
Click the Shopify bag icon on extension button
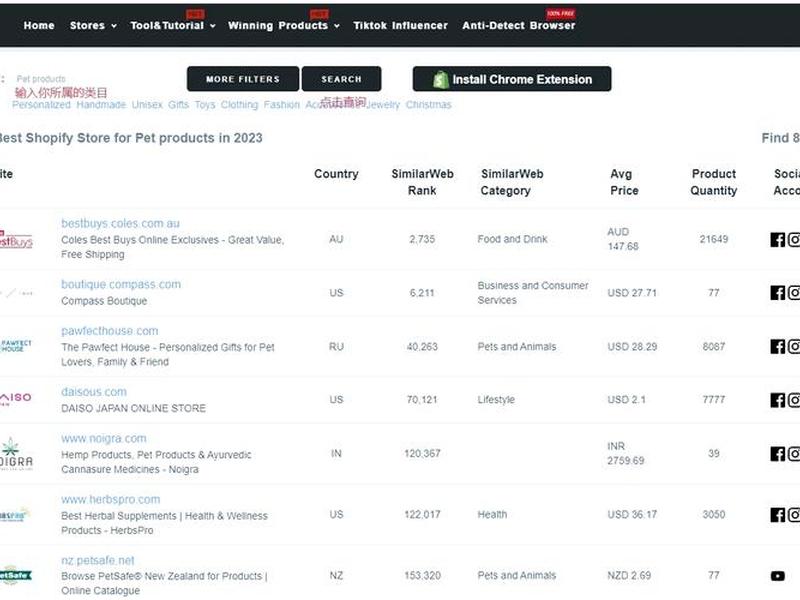[441, 80]
